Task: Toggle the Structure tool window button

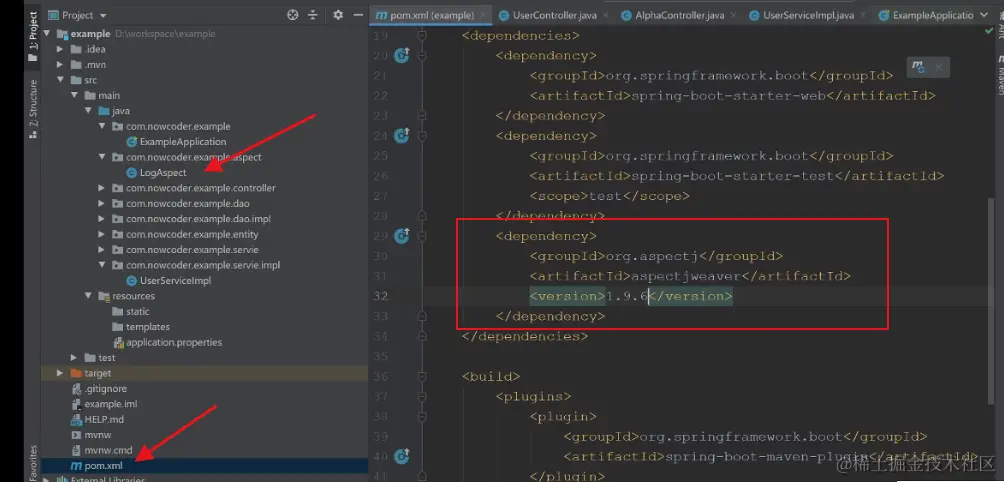Action: [x=33, y=109]
